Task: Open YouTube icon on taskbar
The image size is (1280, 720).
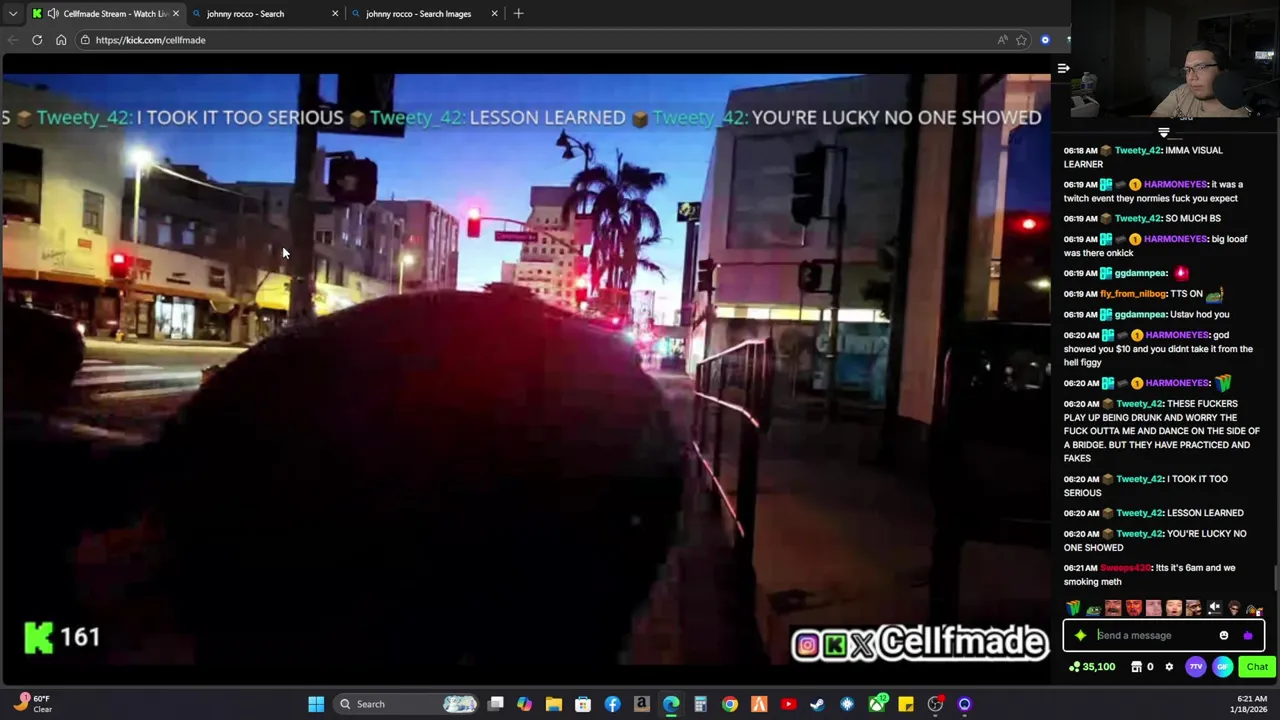Action: [x=788, y=704]
